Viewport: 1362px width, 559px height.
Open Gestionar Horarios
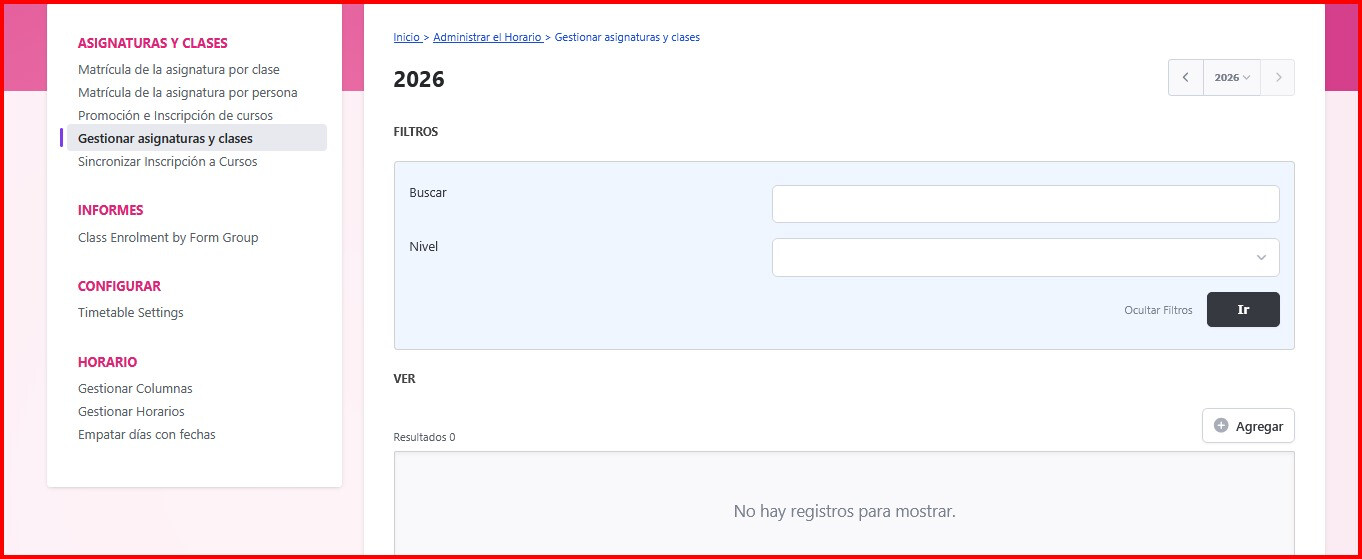coord(131,412)
